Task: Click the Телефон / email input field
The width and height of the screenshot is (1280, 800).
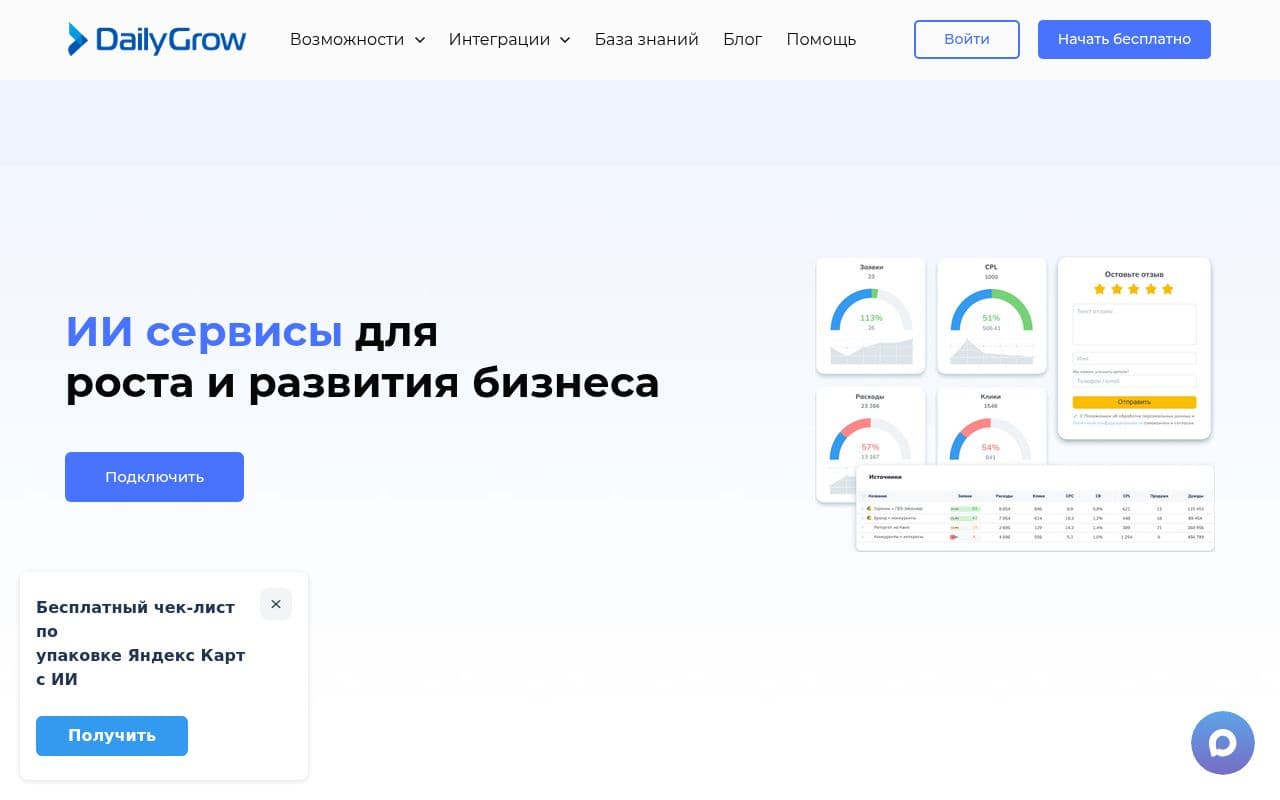Action: pyautogui.click(x=1135, y=381)
